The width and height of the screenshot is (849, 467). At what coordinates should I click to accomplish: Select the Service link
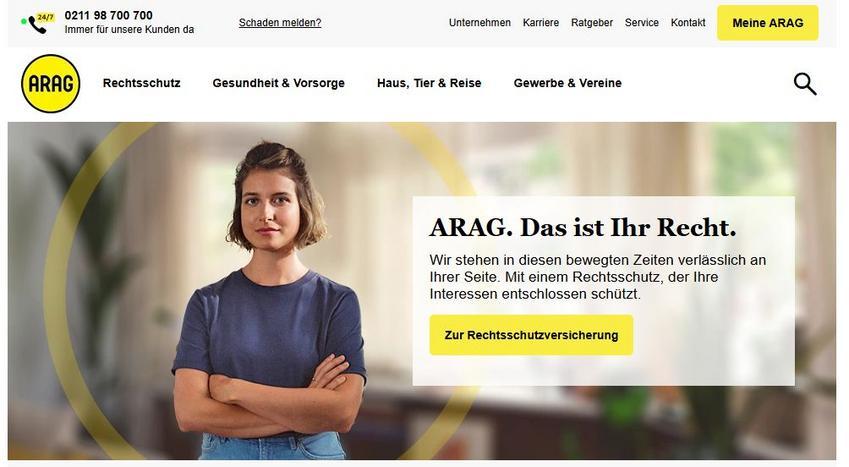coord(642,23)
